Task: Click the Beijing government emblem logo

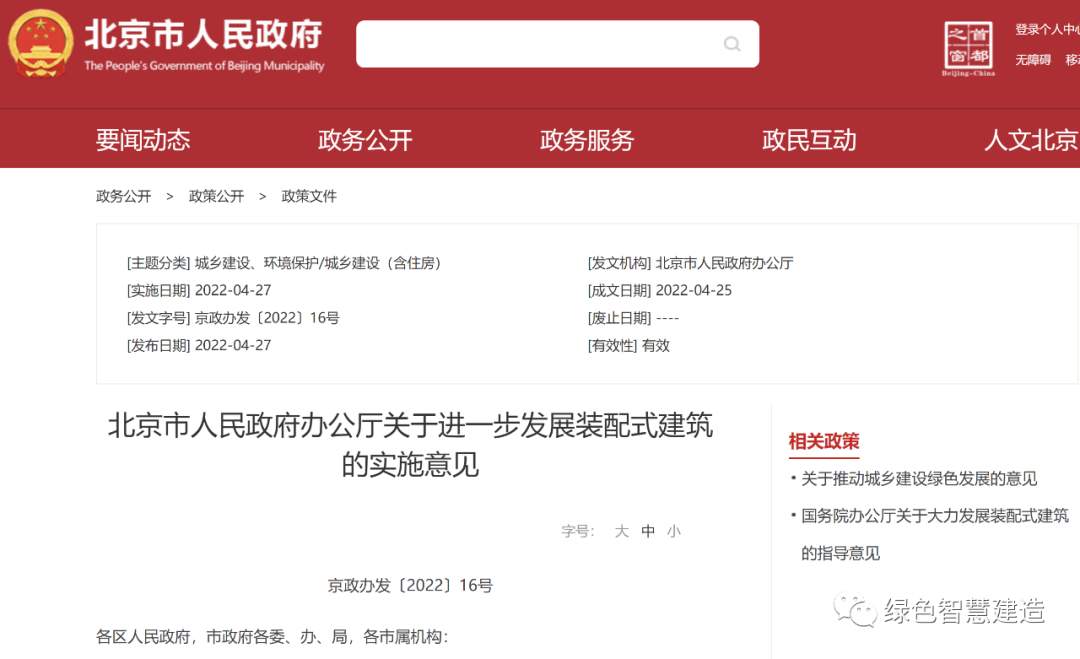Action: (40, 44)
